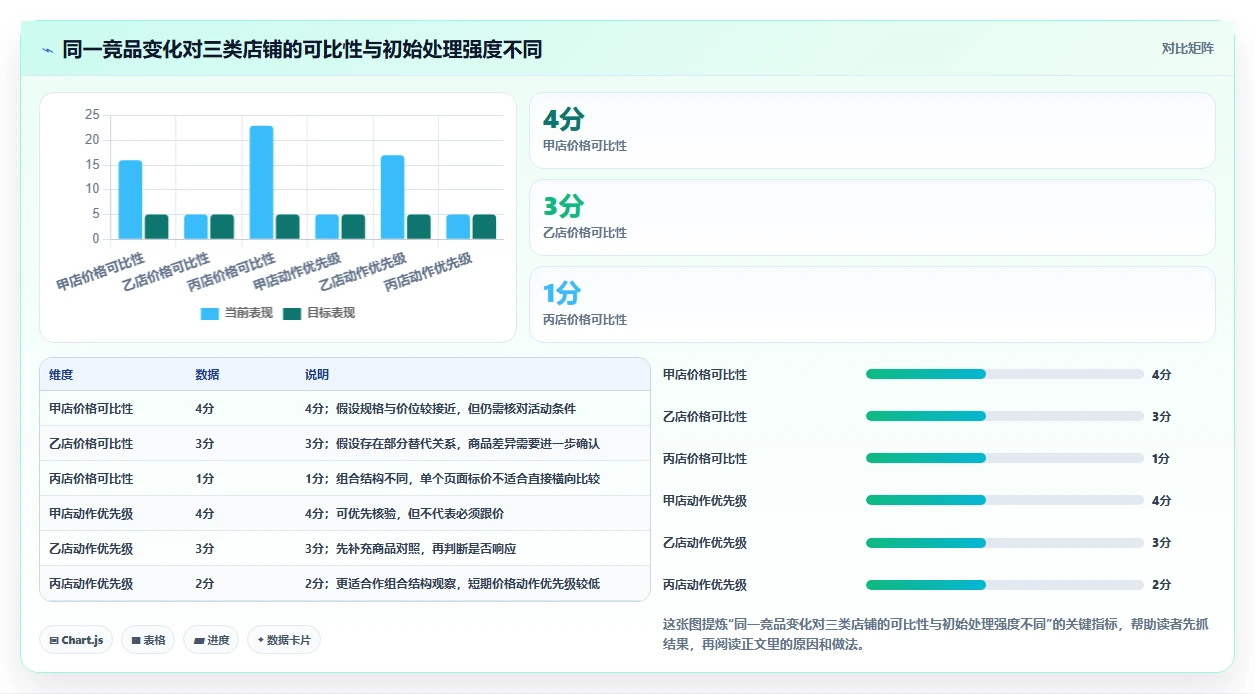Viewport: 1255px width, 694px height.
Task: Select the 丙店动作优先级 cell in the table
Action: click(x=91, y=583)
